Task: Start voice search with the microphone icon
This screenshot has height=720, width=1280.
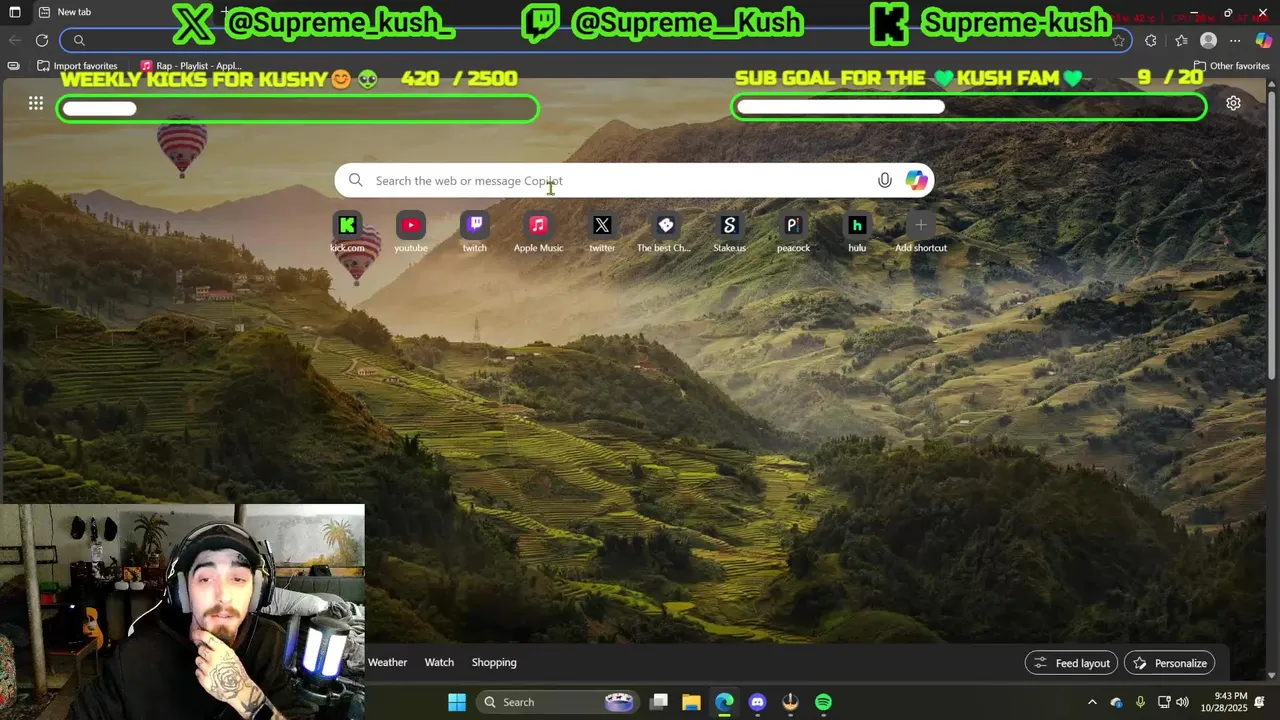Action: click(x=884, y=181)
